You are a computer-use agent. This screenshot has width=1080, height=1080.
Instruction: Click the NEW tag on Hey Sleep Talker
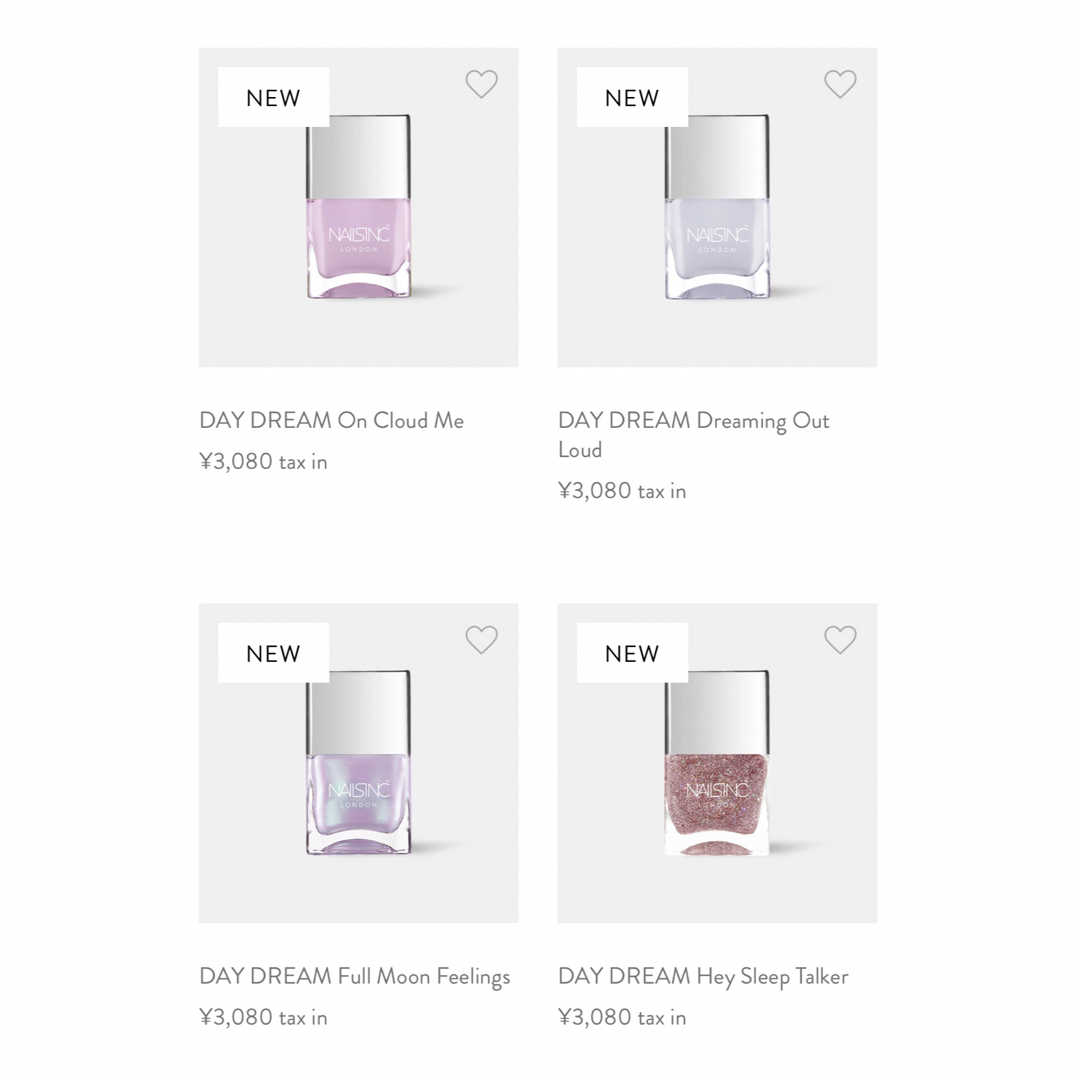pyautogui.click(x=631, y=653)
